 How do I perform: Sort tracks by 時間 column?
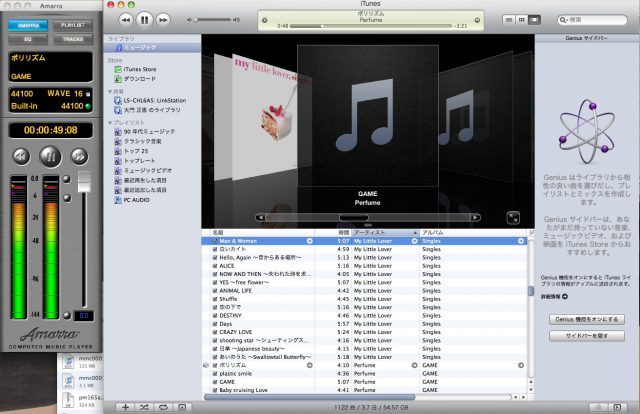(x=335, y=232)
